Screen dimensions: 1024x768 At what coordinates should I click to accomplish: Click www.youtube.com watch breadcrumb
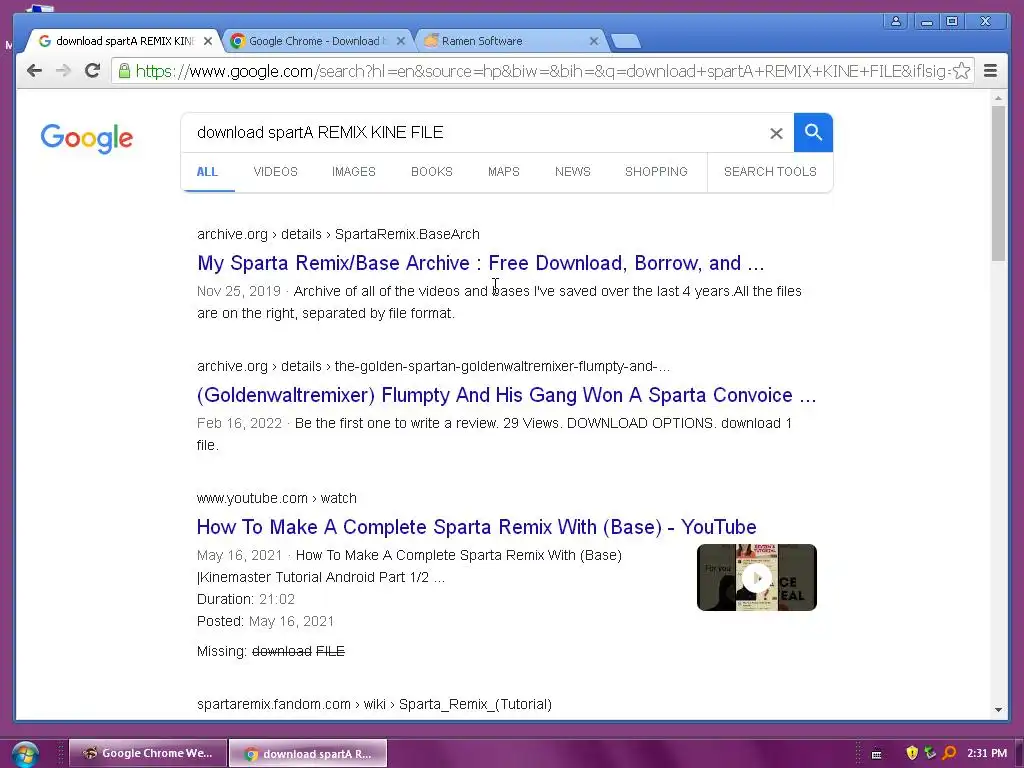(x=277, y=498)
